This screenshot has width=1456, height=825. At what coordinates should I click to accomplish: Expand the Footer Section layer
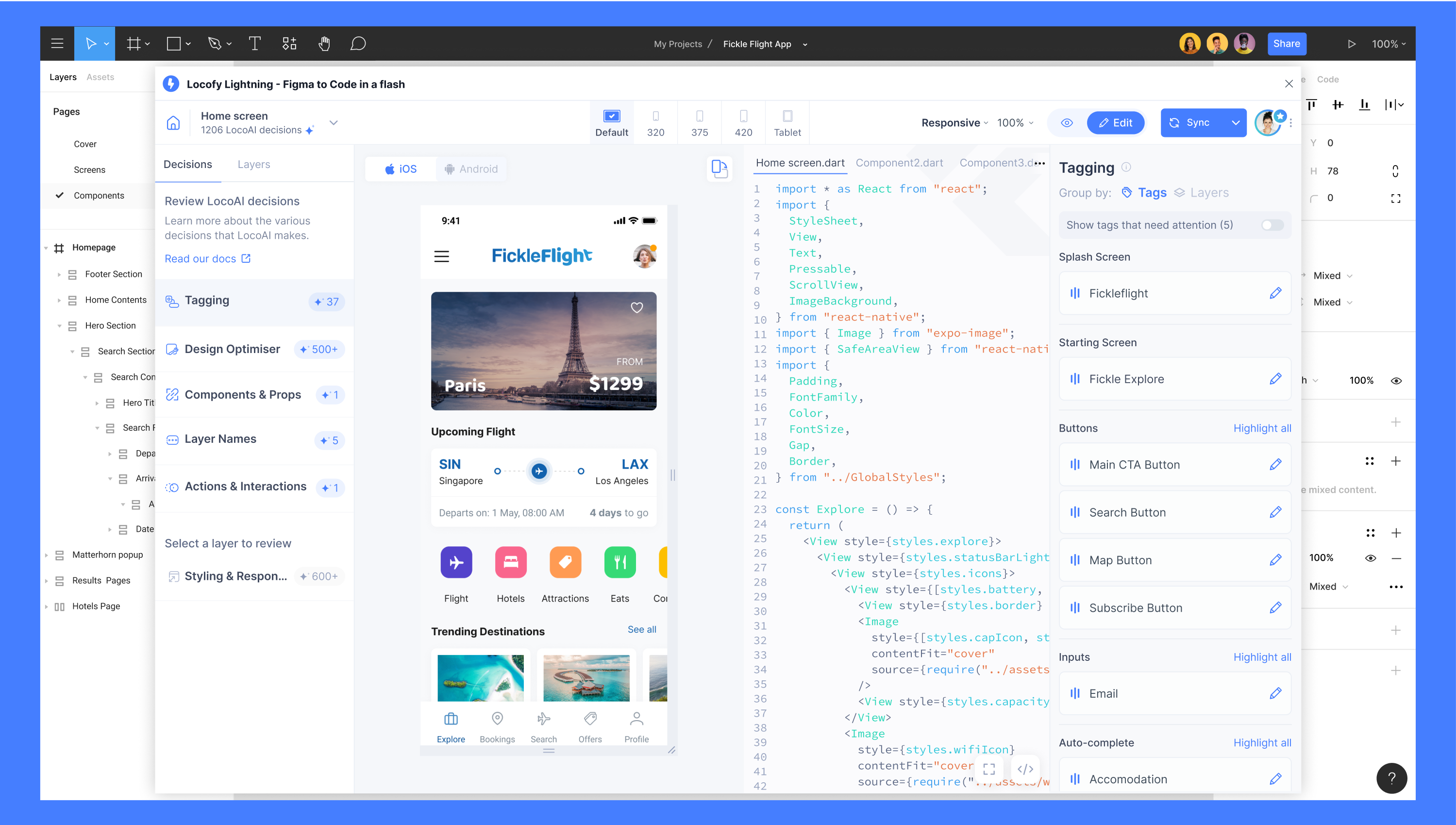[x=59, y=274]
